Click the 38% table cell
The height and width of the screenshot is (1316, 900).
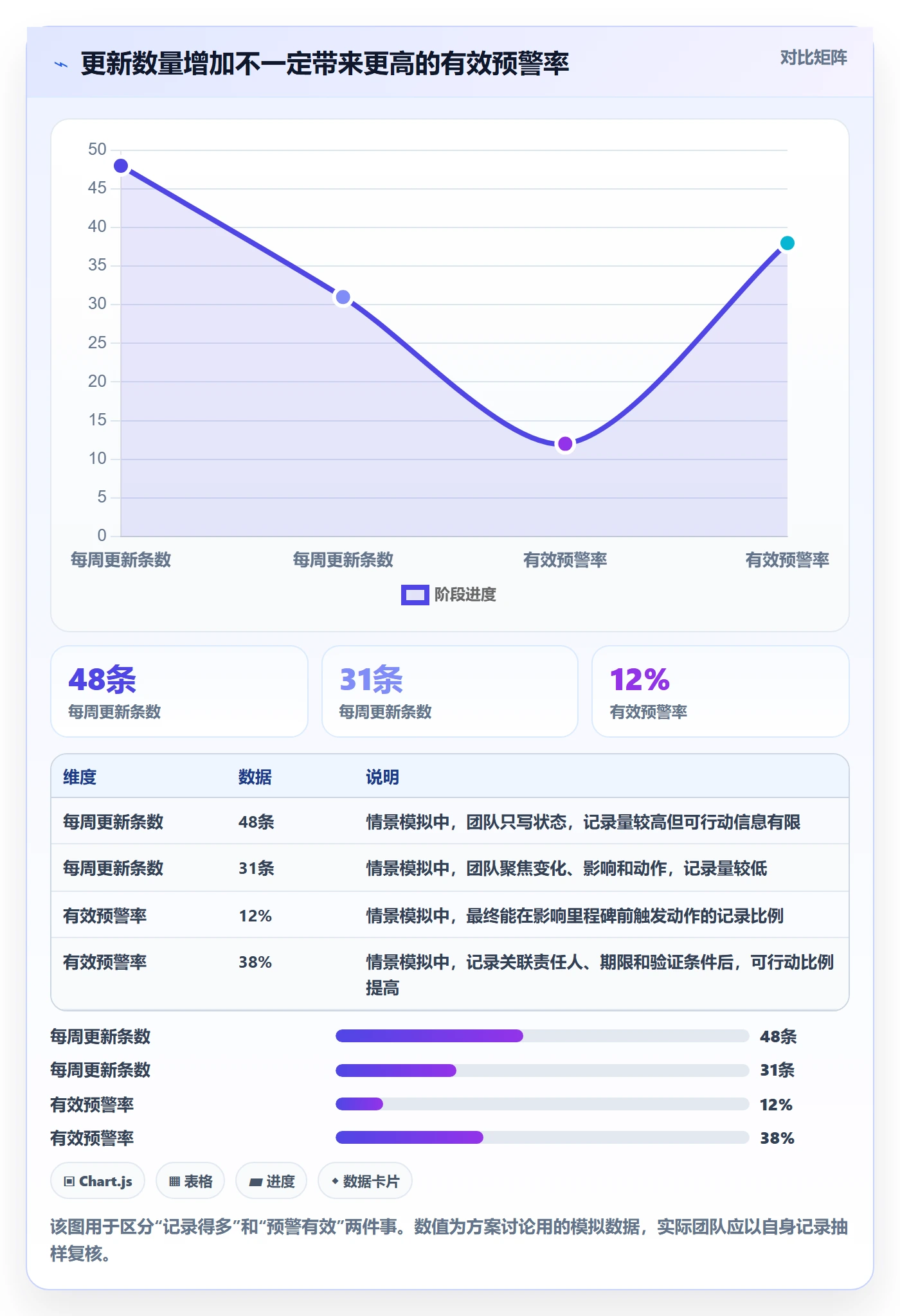pos(255,962)
